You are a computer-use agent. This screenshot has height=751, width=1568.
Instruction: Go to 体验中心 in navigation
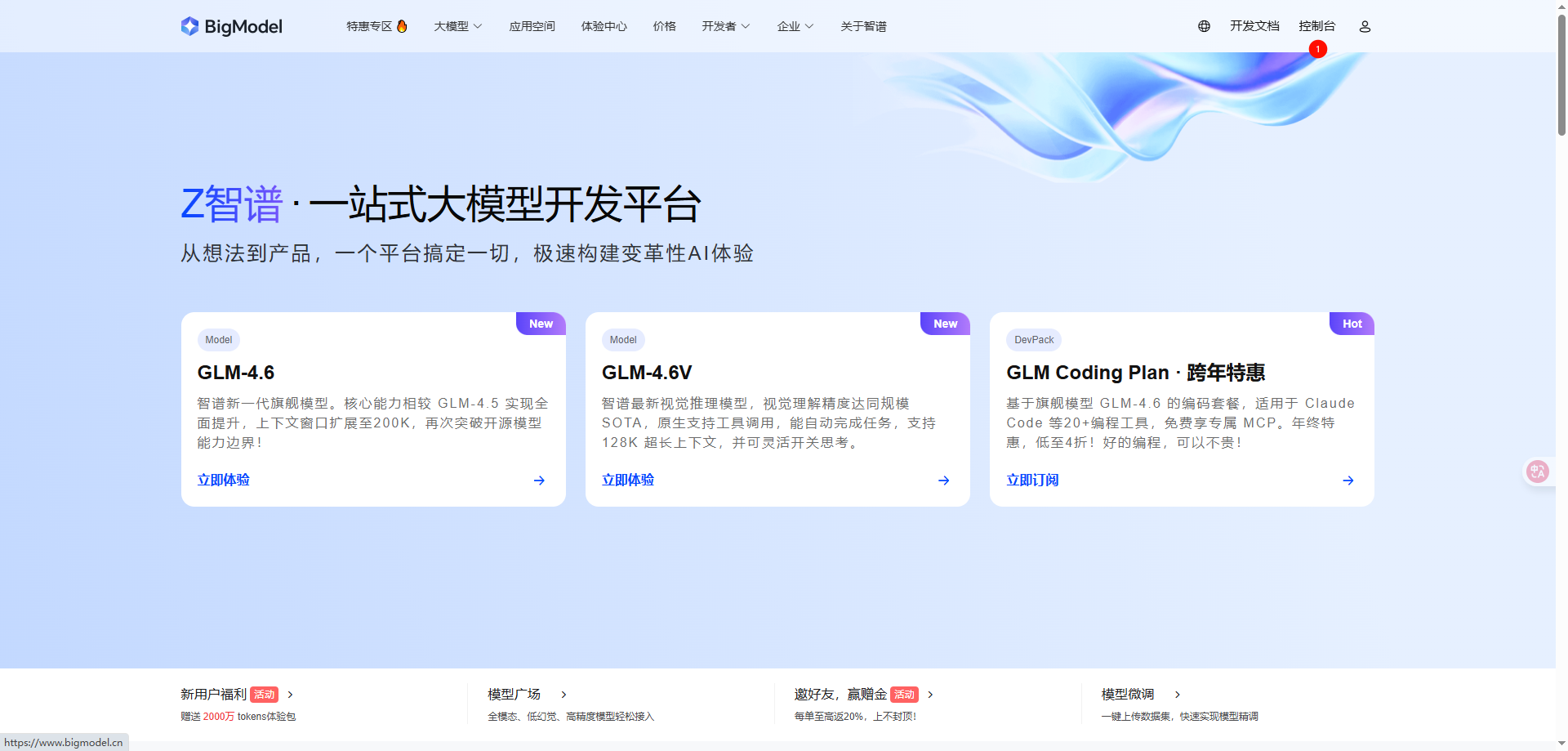coord(604,26)
